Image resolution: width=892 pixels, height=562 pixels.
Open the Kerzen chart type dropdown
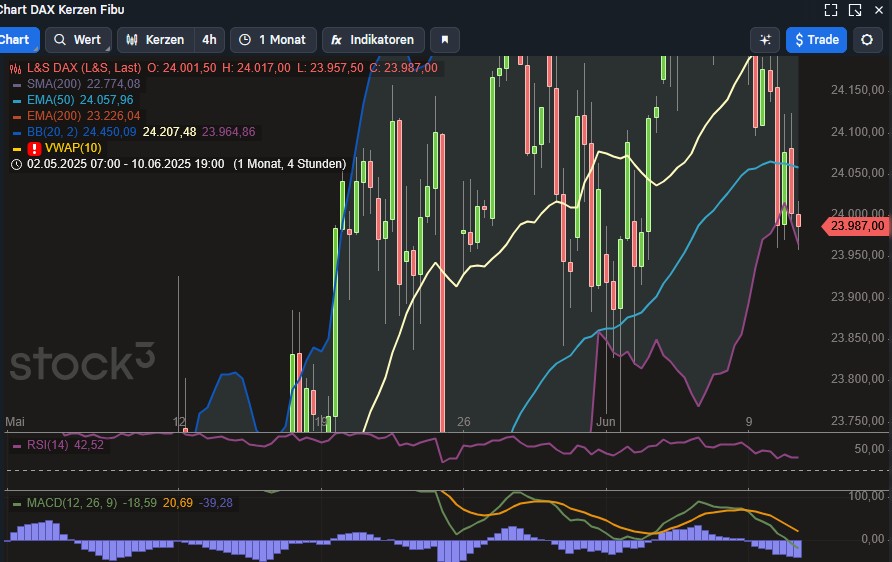coord(155,40)
